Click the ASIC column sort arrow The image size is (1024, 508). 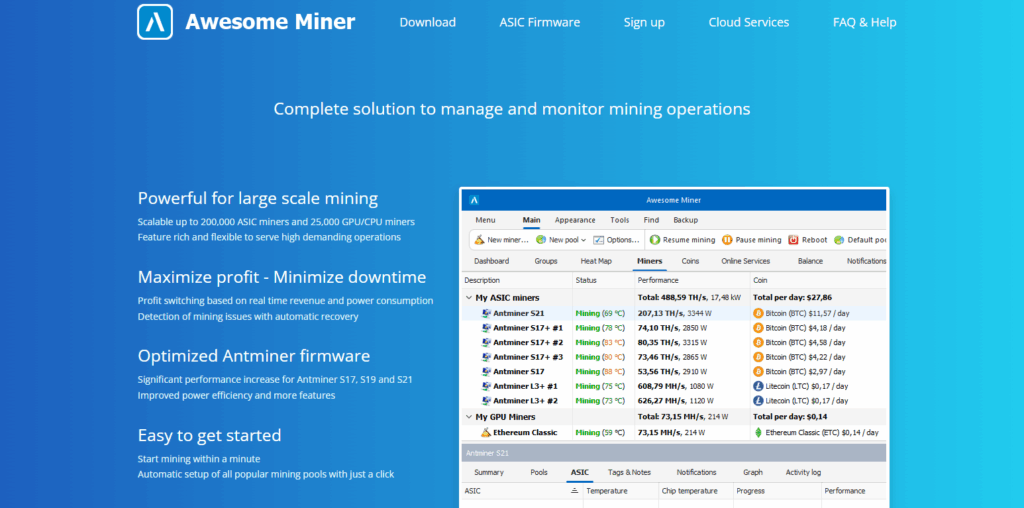[575, 491]
